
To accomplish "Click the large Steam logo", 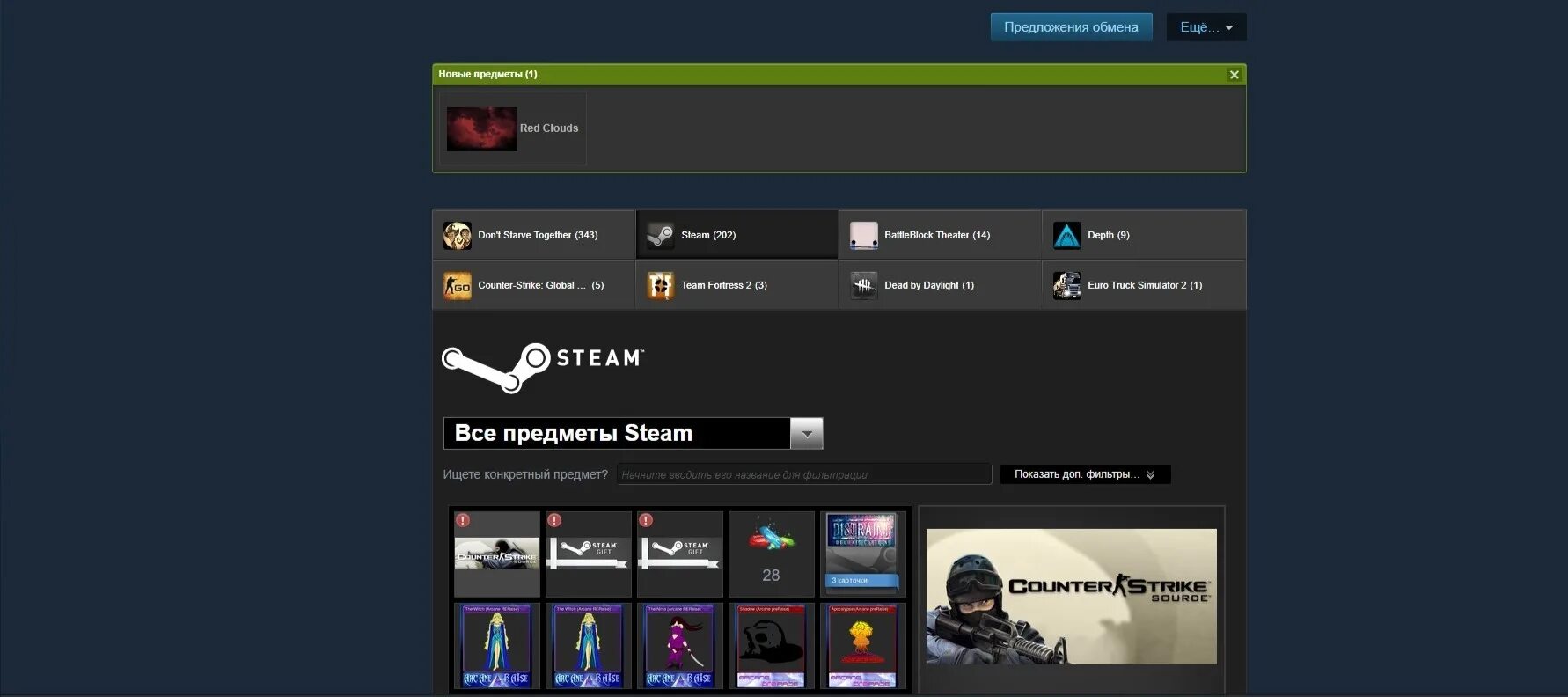I will (543, 367).
